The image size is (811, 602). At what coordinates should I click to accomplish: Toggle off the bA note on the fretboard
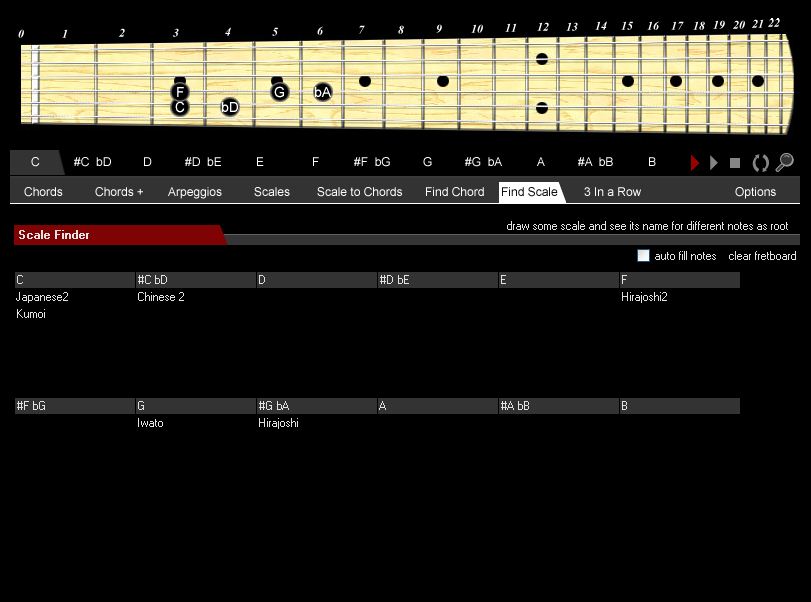(x=321, y=91)
